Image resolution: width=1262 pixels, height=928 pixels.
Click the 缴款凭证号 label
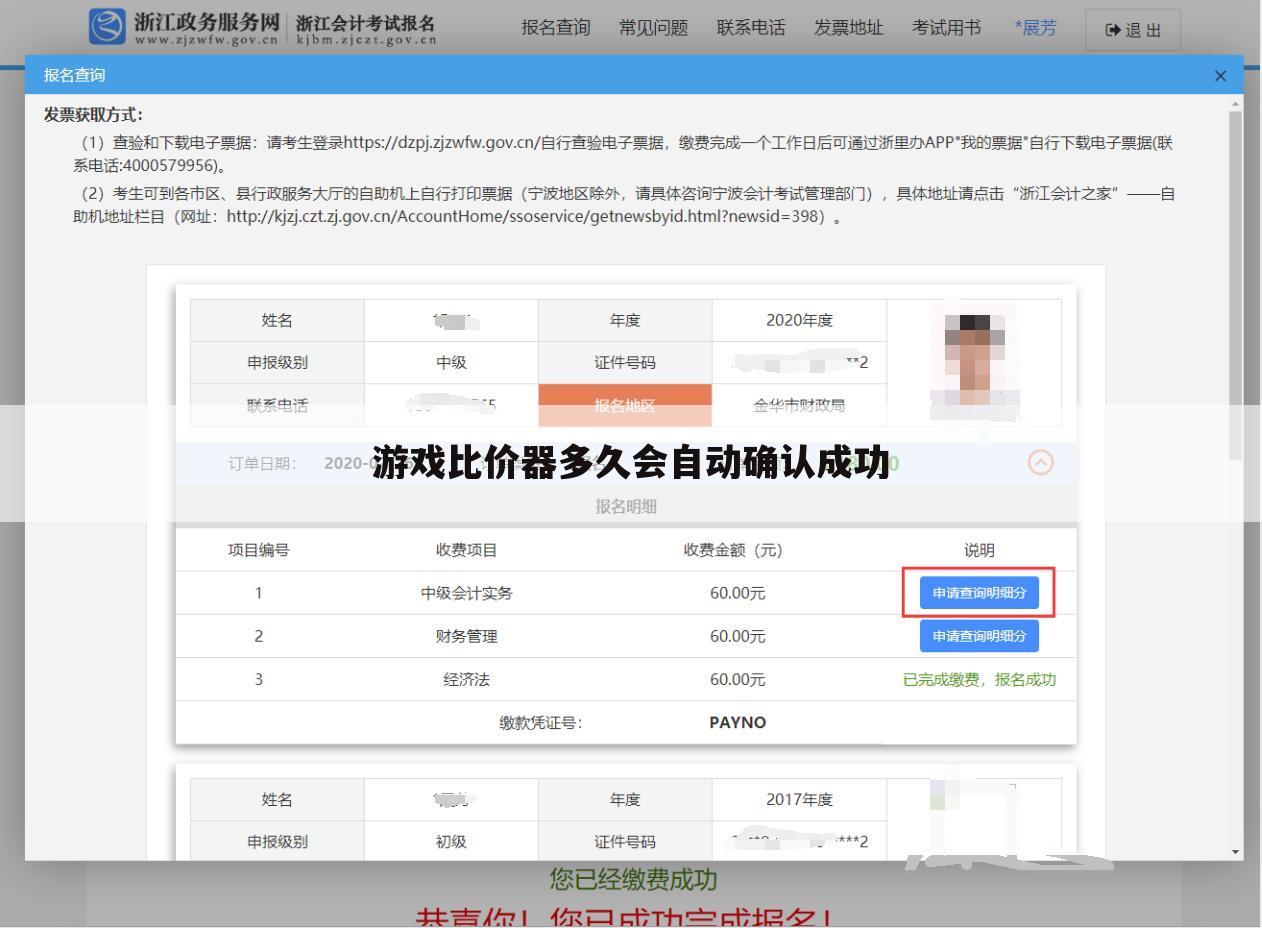pyautogui.click(x=541, y=723)
